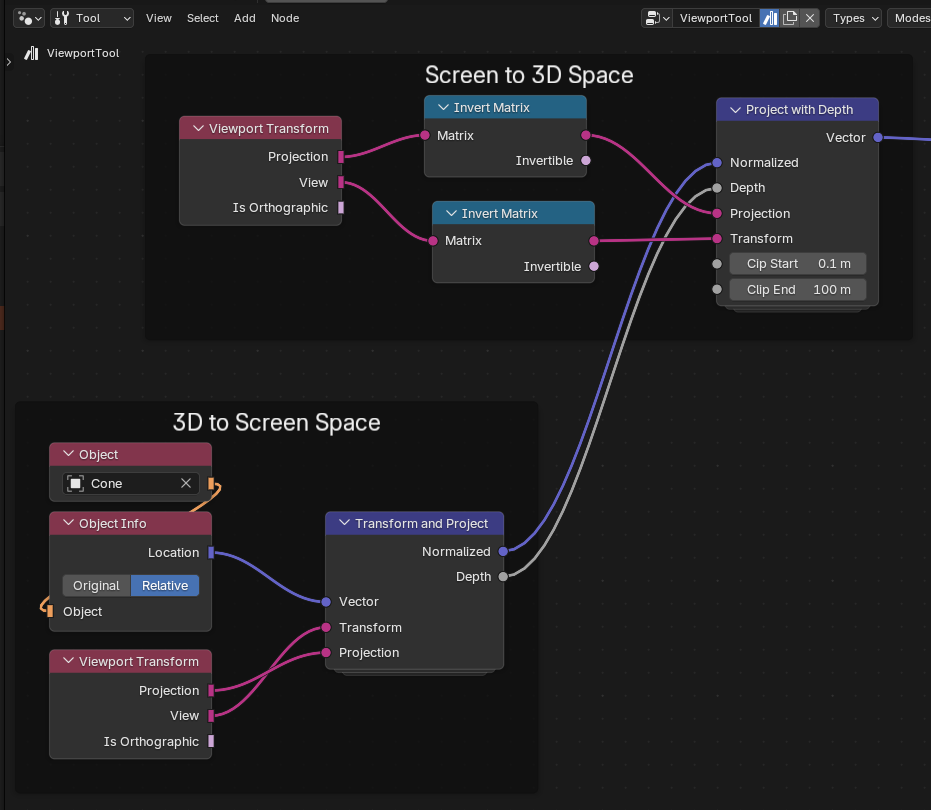Select the Relative transform space option
This screenshot has height=810, width=931.
coord(165,586)
